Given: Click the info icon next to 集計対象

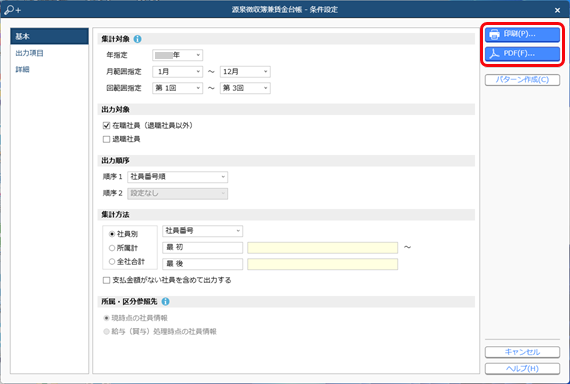Looking at the screenshot, I should 137,39.
